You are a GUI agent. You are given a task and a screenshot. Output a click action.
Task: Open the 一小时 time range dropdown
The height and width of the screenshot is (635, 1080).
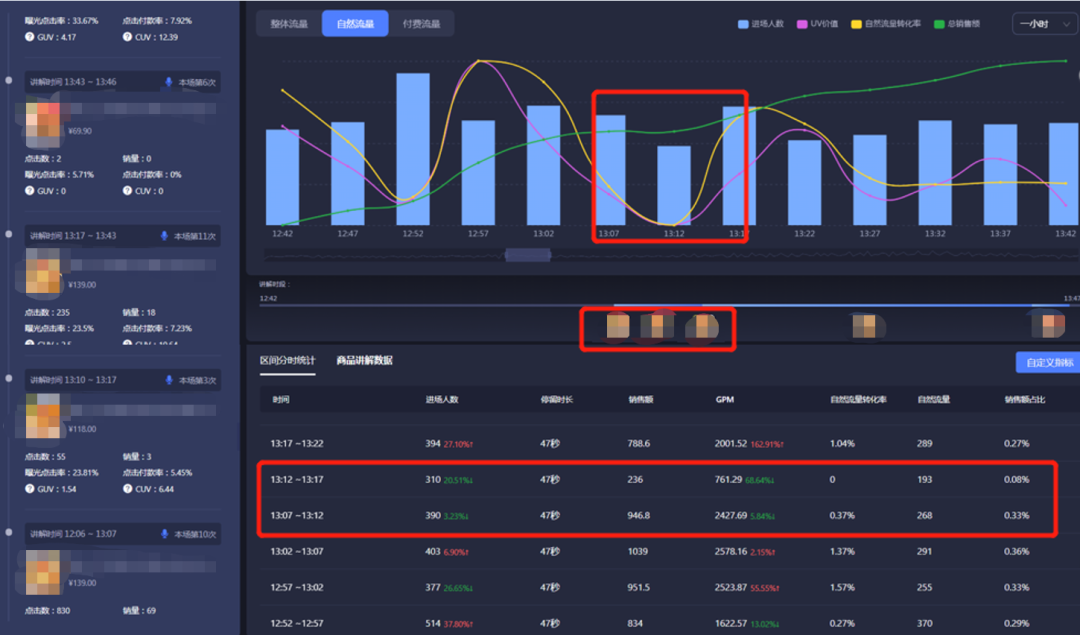point(1044,24)
